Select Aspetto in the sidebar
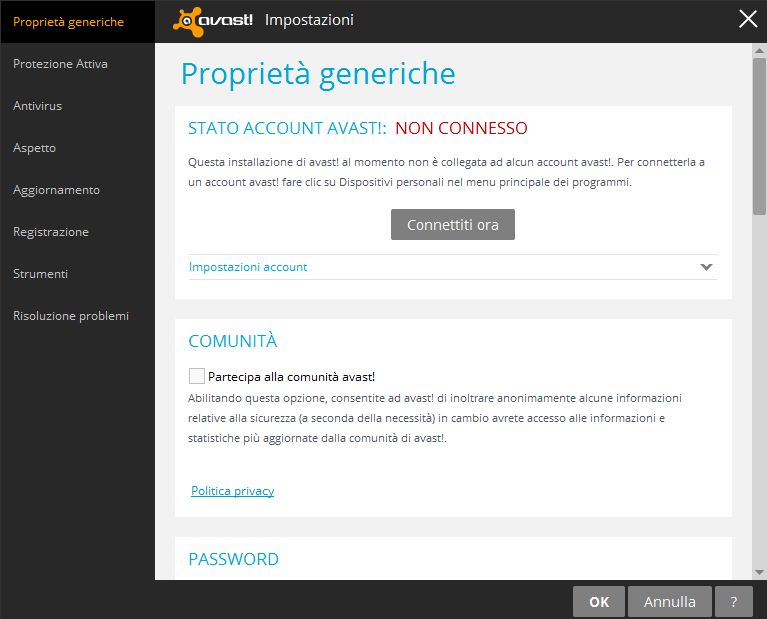767x619 pixels. pos(35,148)
